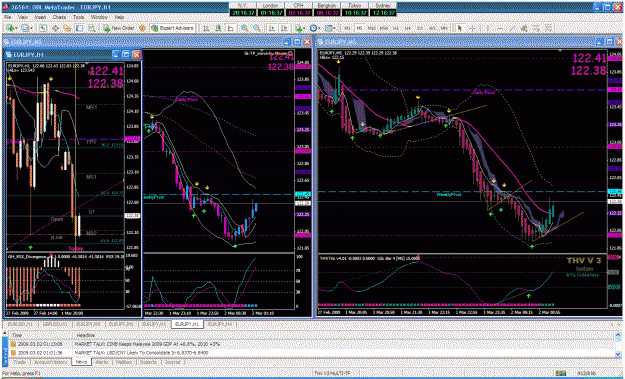
Task: Zoom in on the chart
Action: point(244,28)
